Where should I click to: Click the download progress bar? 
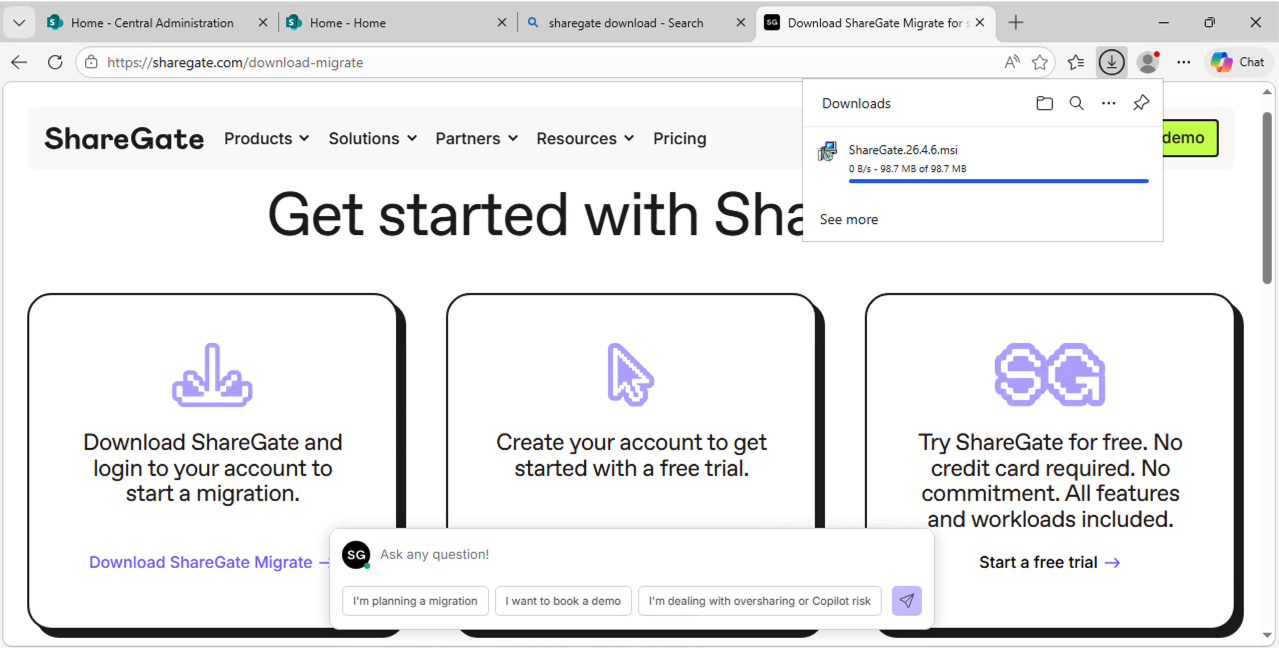coord(998,181)
